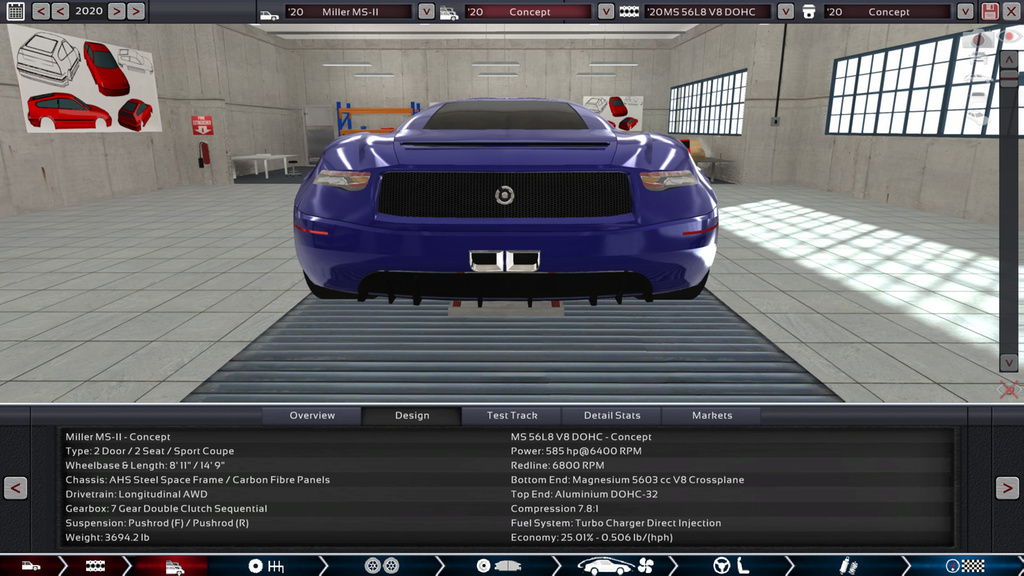Click the next-page arrow right of stats panel
The width and height of the screenshot is (1024, 576).
click(x=1007, y=487)
